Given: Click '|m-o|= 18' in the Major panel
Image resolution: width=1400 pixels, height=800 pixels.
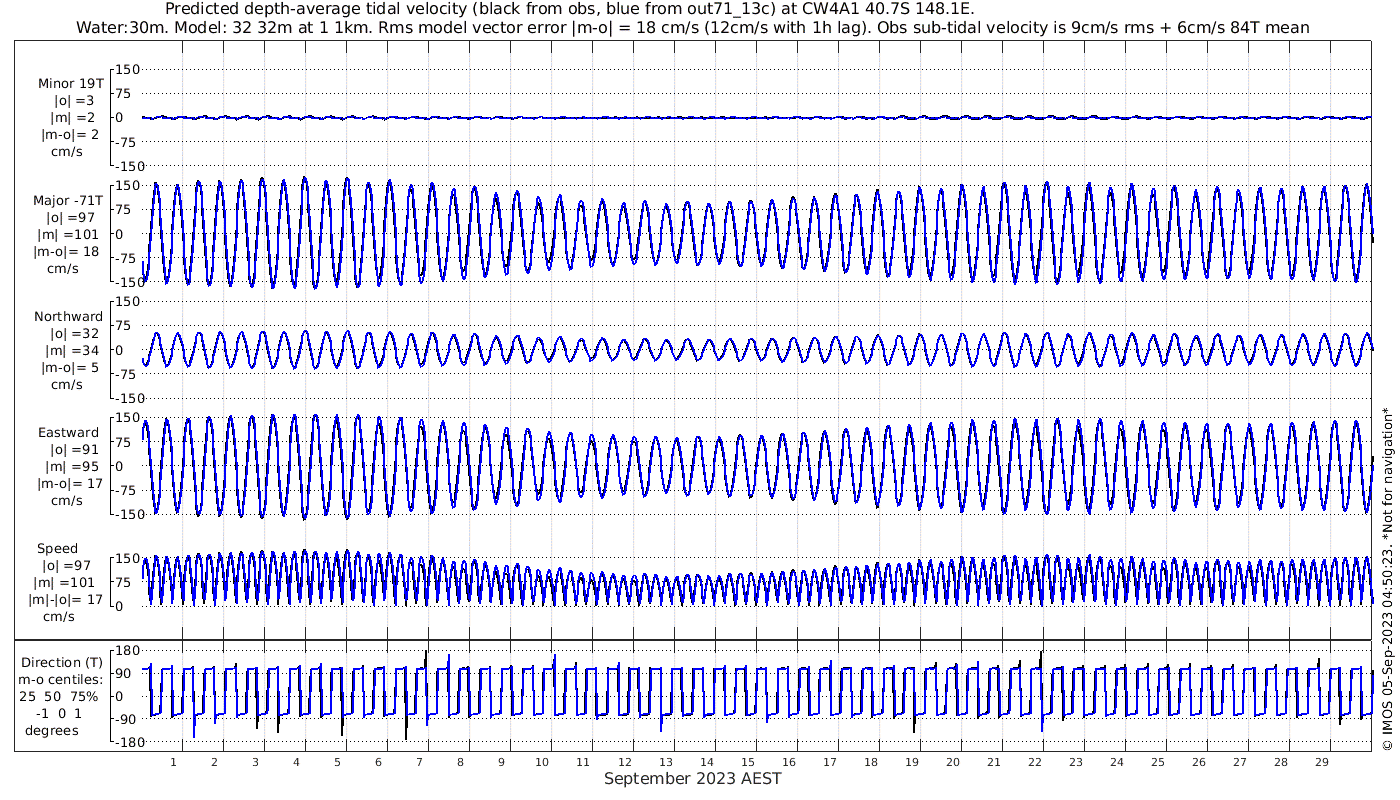Looking at the screenshot, I should pyautogui.click(x=66, y=252).
